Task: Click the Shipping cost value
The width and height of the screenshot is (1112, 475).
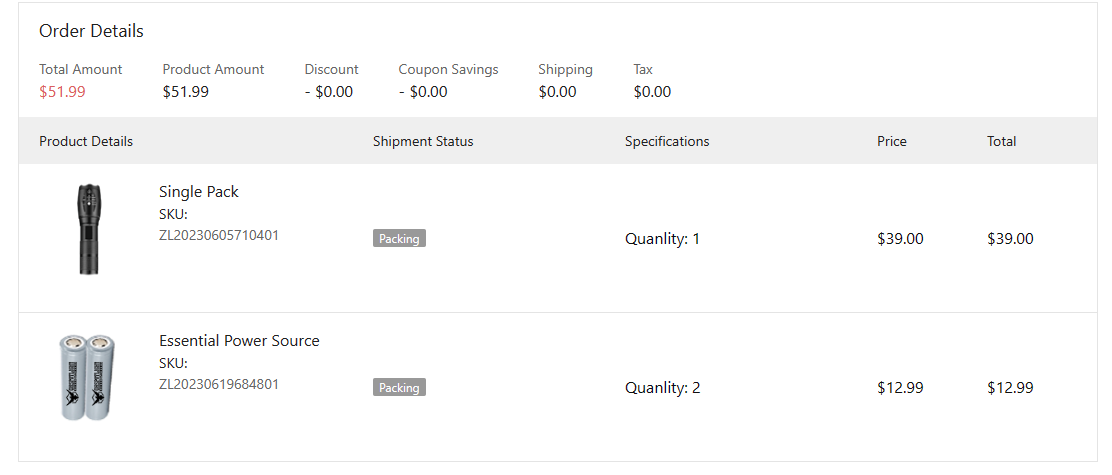Action: coord(557,92)
